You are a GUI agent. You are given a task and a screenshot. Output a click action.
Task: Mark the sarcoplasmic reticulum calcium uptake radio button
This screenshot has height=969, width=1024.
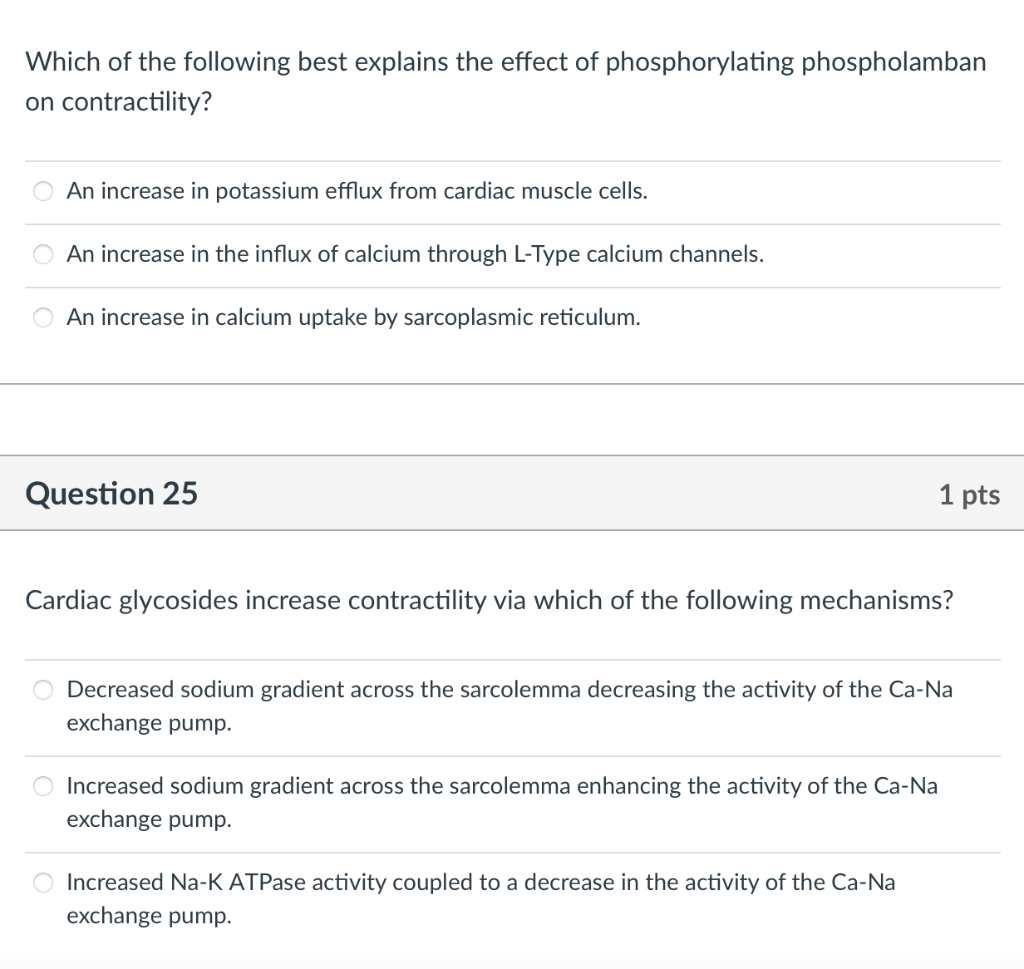(x=43, y=318)
